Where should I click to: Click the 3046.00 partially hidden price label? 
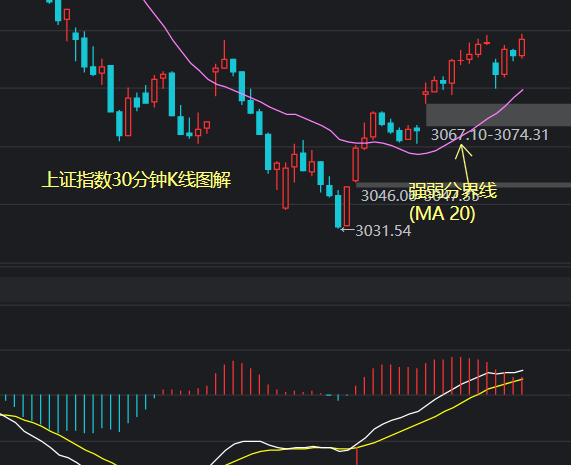[x=387, y=196]
